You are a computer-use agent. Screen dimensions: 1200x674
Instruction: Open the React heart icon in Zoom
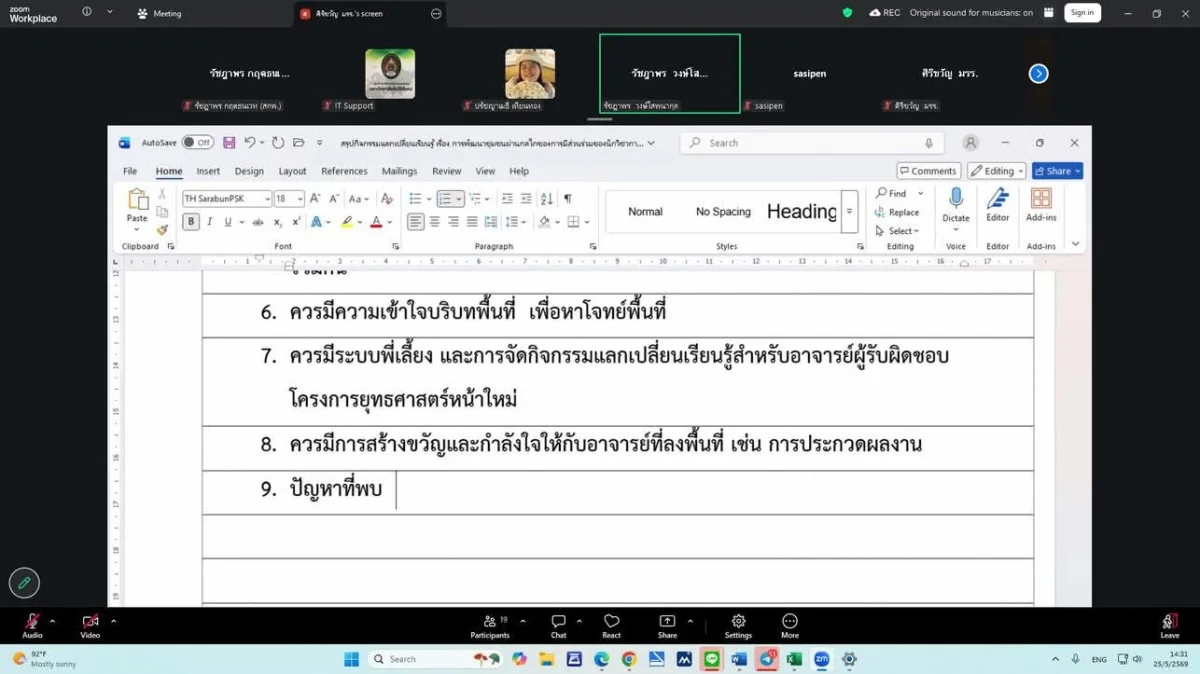pos(611,626)
